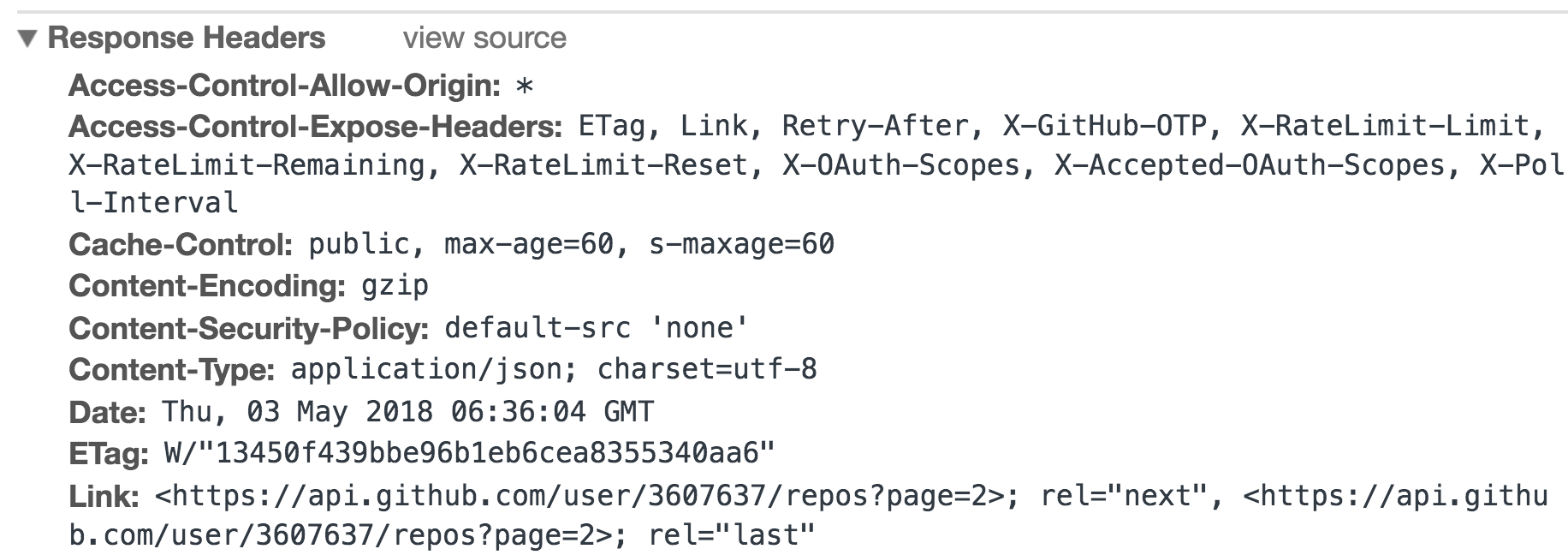Click the Content-Encoding header name
Image resolution: width=1568 pixels, height=555 pixels.
click(x=207, y=286)
